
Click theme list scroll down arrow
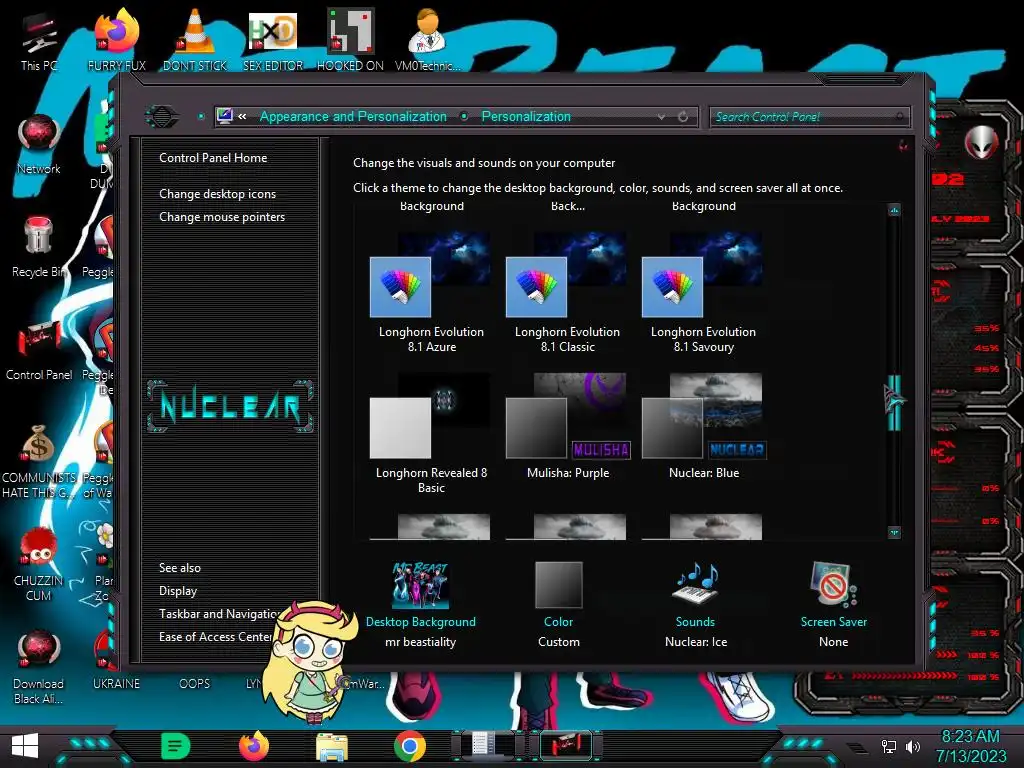[894, 532]
